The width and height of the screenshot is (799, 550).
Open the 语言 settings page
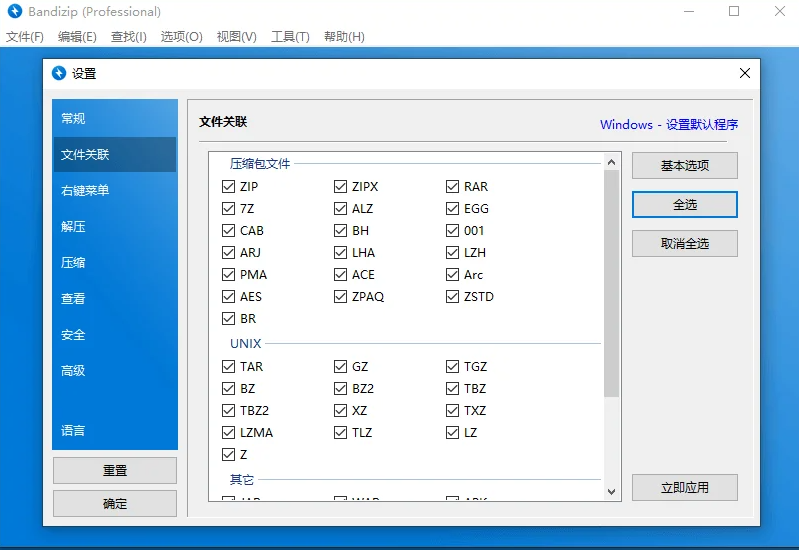(x=115, y=430)
